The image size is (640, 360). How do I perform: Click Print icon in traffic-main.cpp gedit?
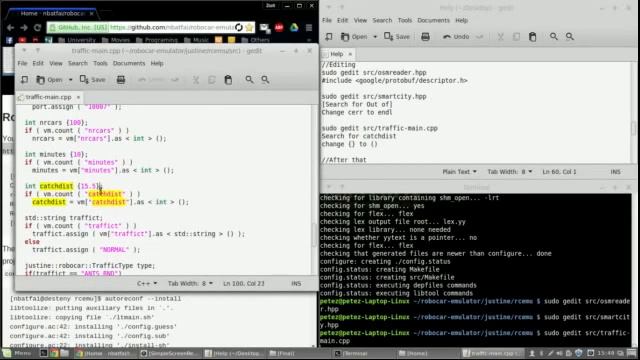click(121, 80)
